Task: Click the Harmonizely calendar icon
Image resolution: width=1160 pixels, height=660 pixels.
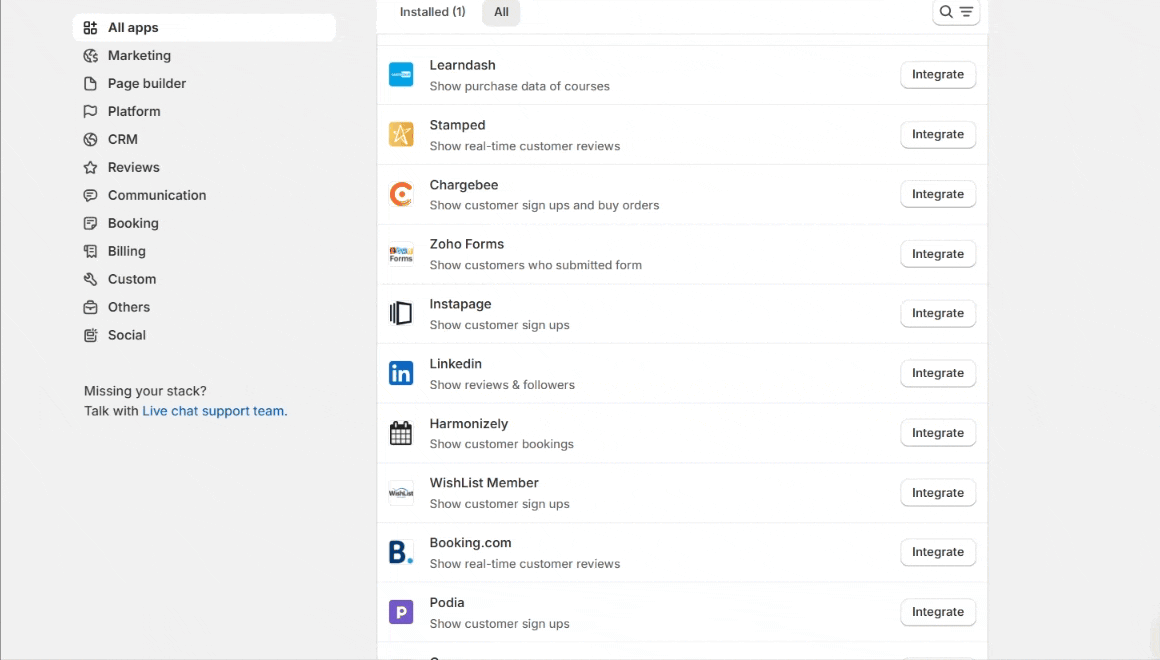Action: [x=401, y=433]
